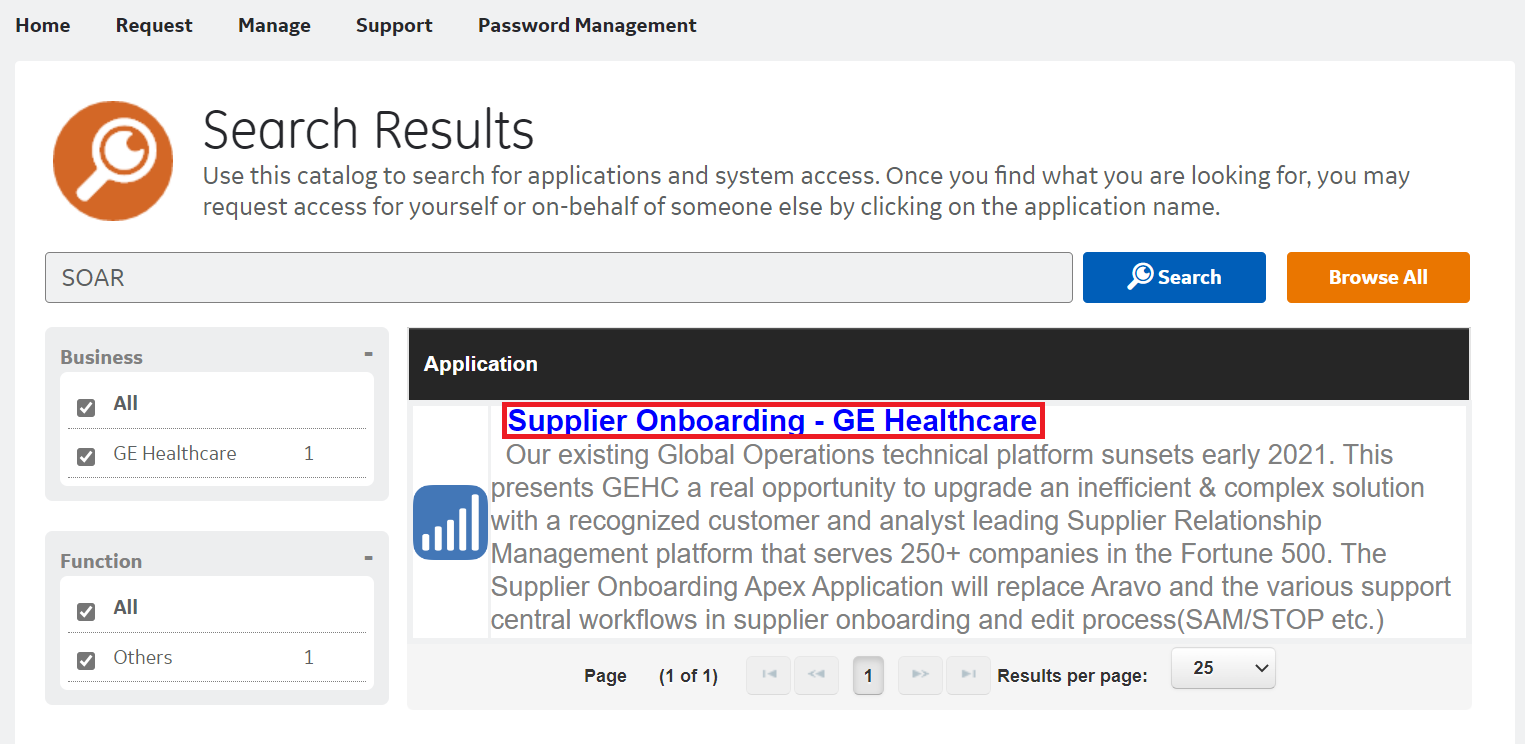The width and height of the screenshot is (1525, 744).
Task: Uncheck the All checkbox under Function
Action: click(86, 611)
